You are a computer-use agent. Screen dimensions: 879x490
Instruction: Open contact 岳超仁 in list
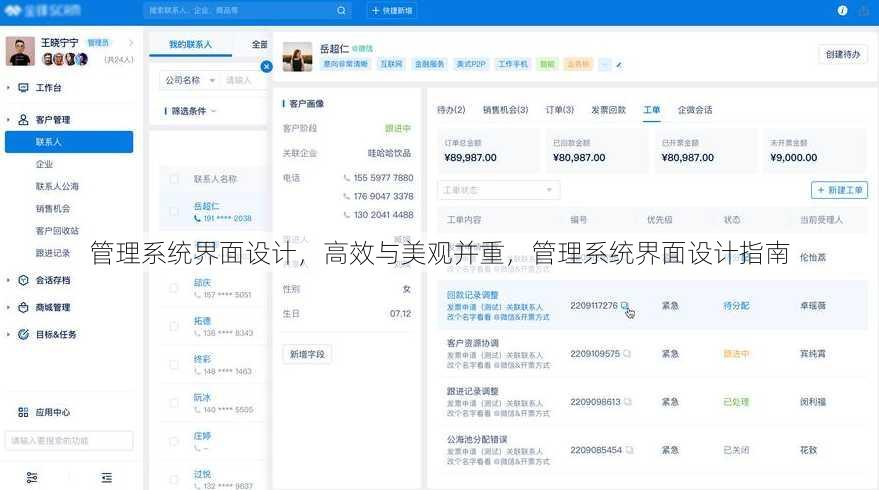click(206, 206)
